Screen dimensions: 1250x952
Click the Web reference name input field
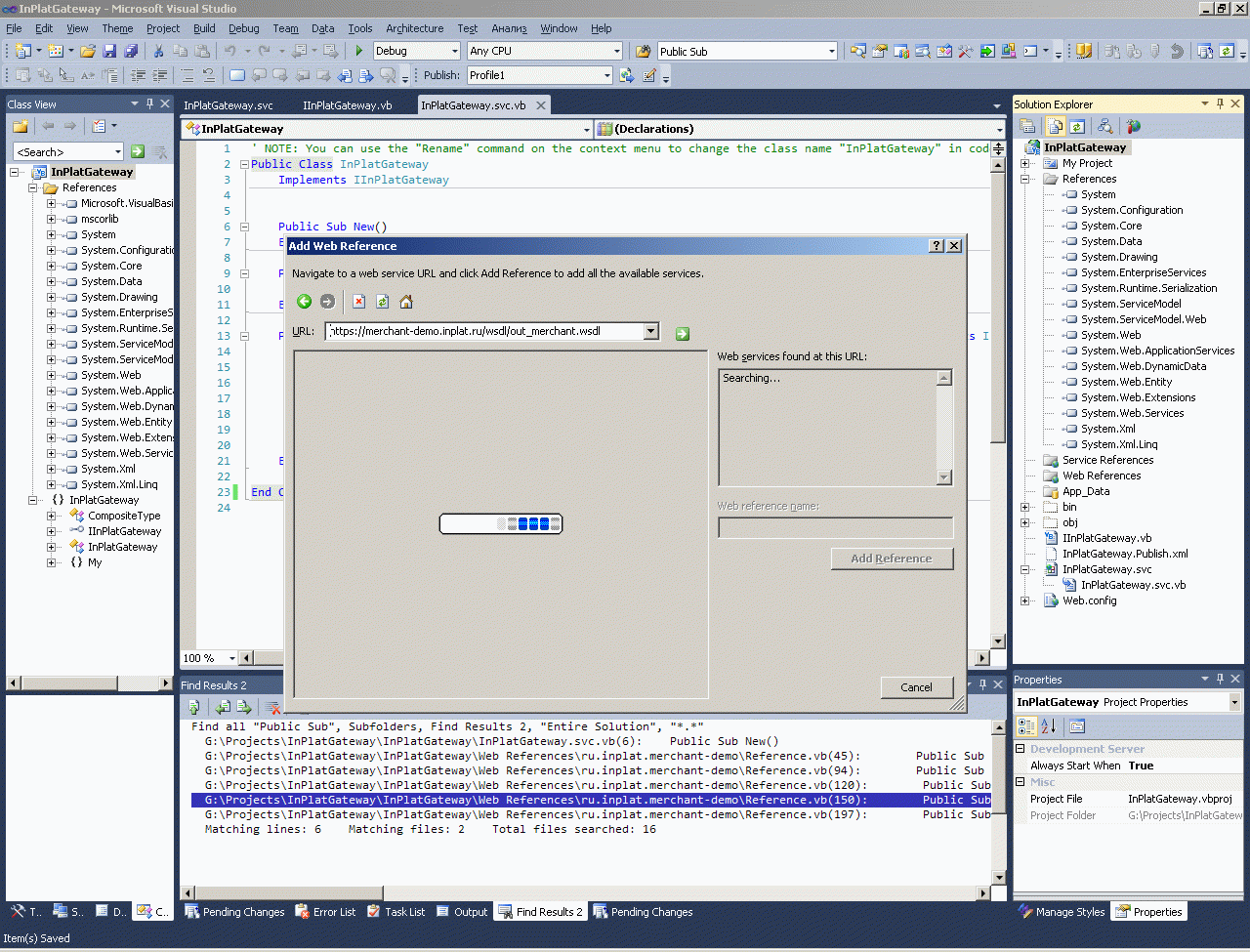835,527
